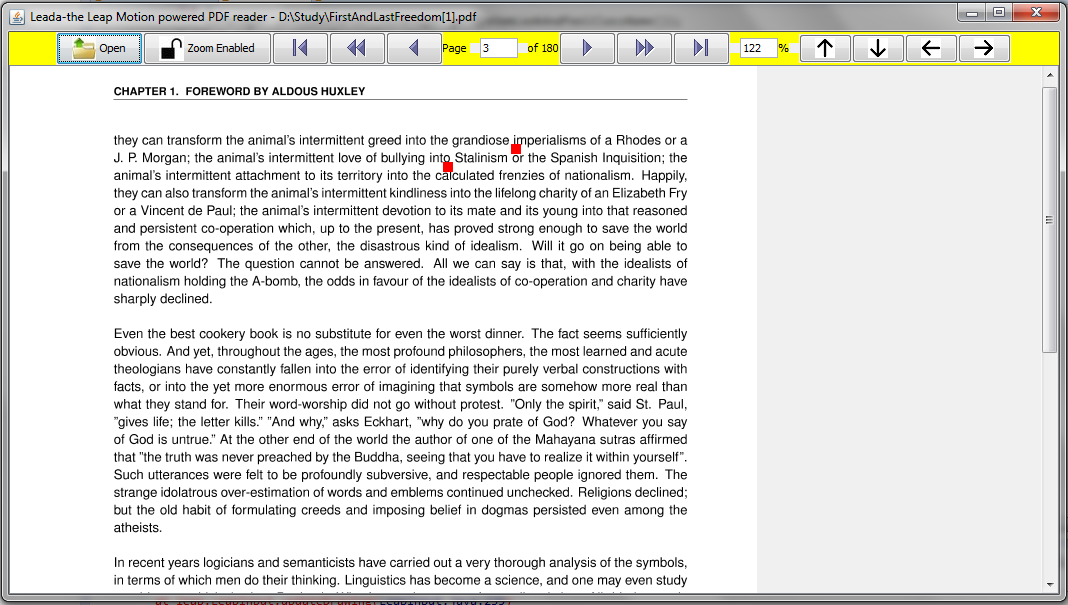Click the word 'atheists.' ending the paragraph
Image resolution: width=1068 pixels, height=605 pixels.
138,528
